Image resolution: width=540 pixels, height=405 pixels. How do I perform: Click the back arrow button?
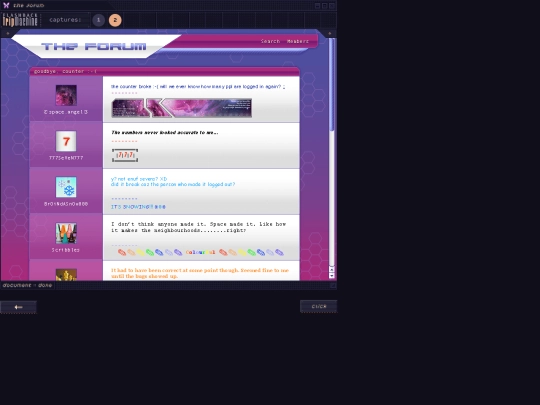18,307
